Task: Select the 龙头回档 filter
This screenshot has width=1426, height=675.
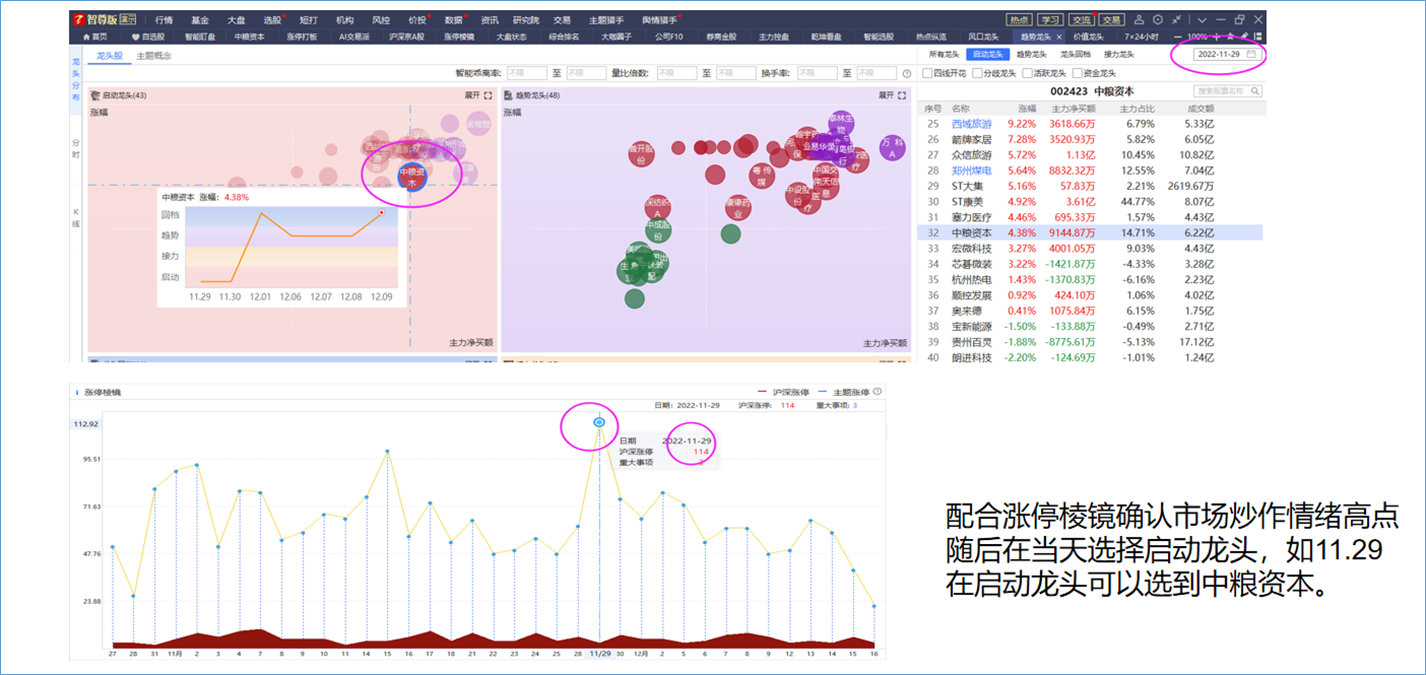Action: pos(1075,54)
